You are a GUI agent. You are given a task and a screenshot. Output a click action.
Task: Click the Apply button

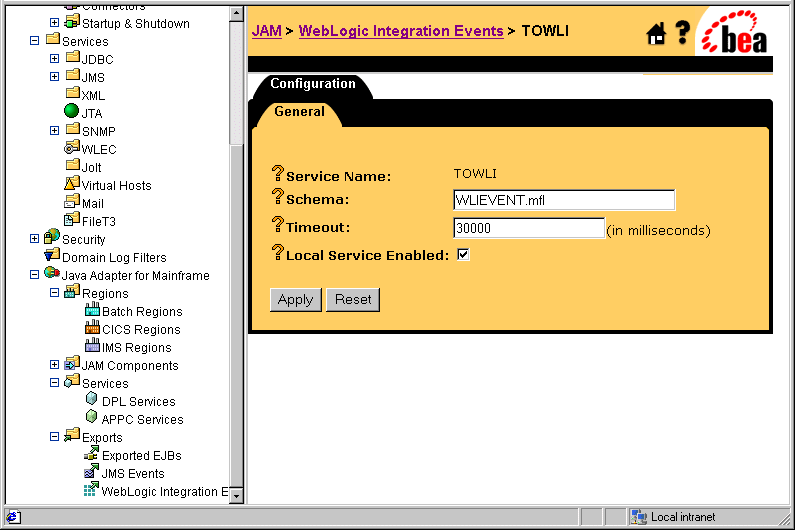pos(296,300)
